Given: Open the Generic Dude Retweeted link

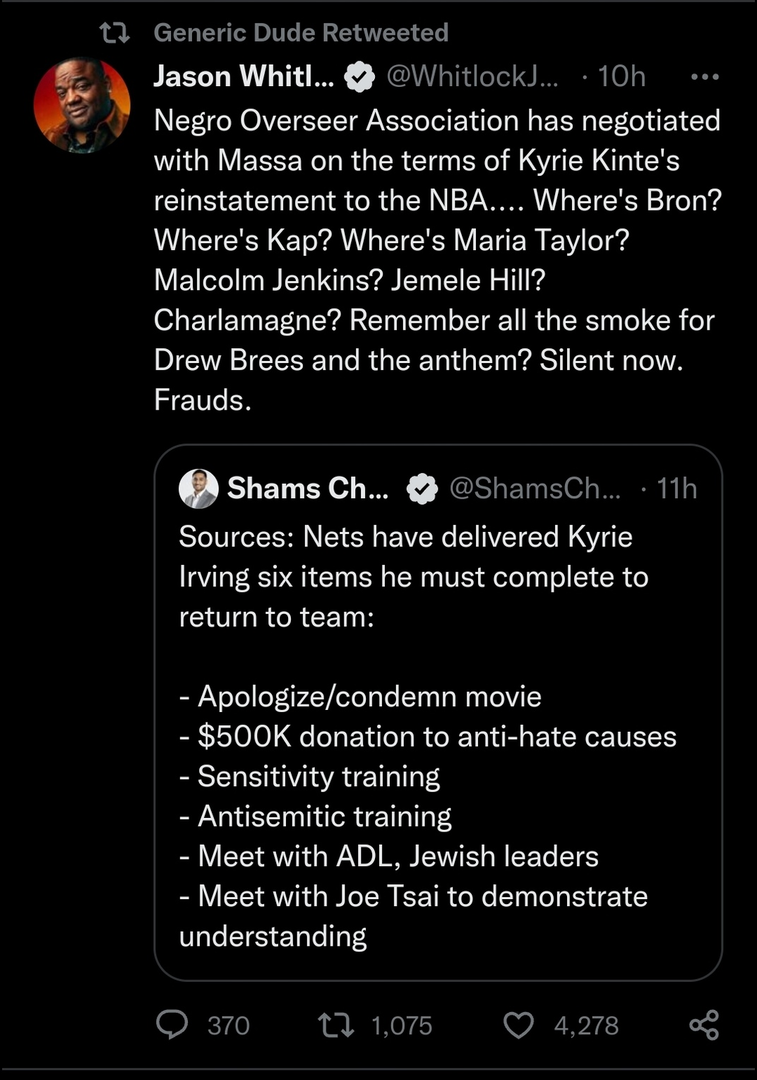Looking at the screenshot, I should click(301, 33).
